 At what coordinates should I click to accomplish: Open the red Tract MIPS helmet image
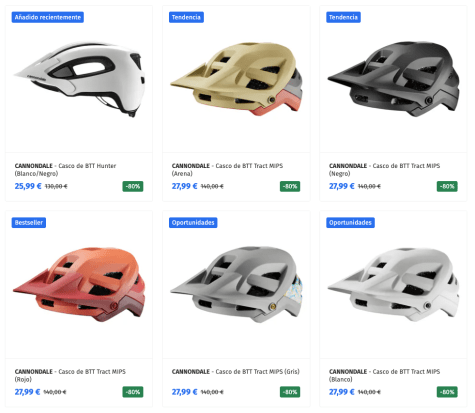[79, 284]
